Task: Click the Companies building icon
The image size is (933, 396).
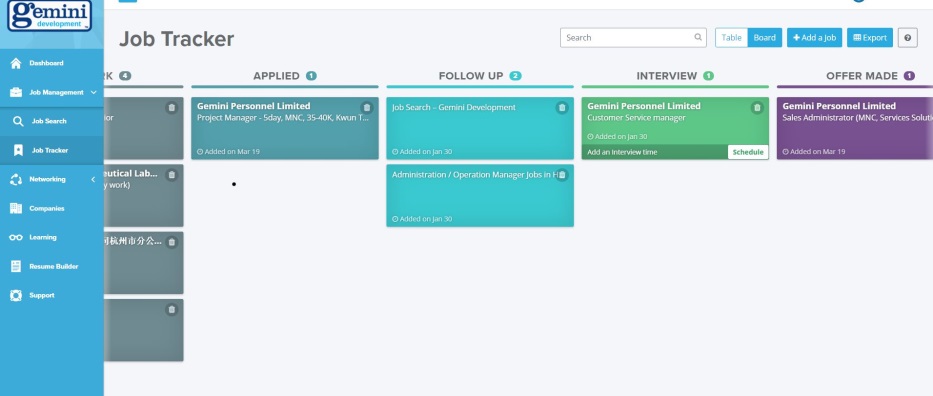Action: [x=16, y=208]
